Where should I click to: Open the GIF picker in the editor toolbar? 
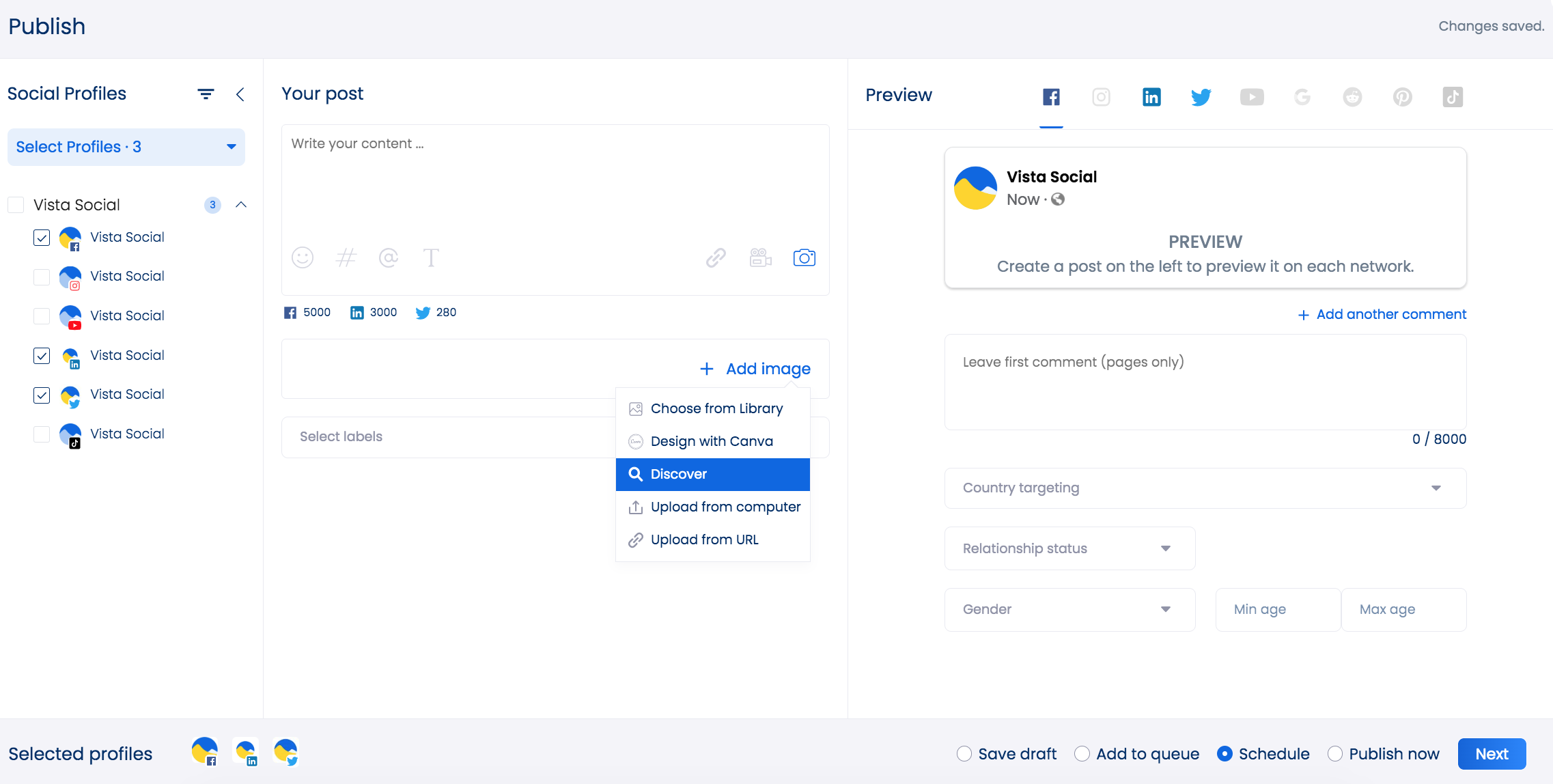pyautogui.click(x=759, y=257)
